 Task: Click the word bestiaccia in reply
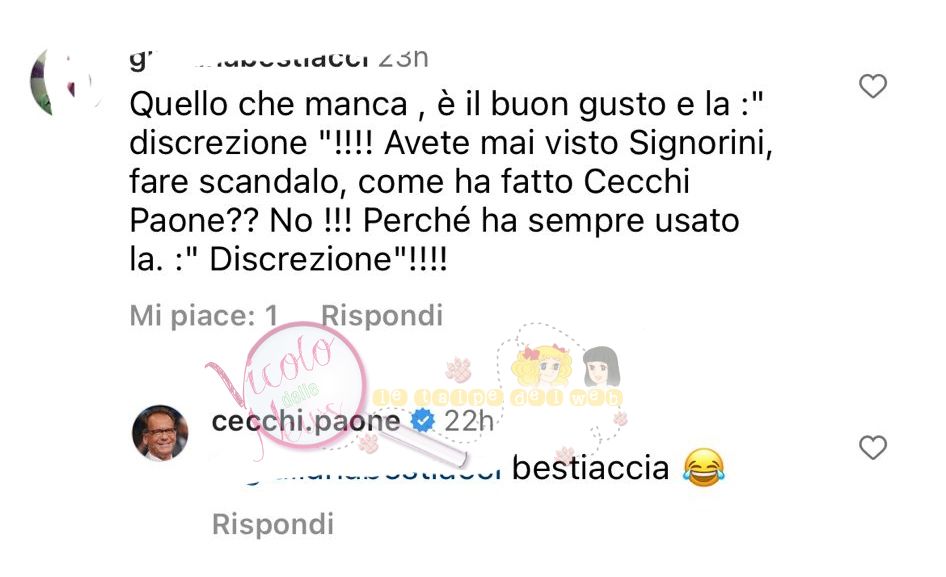pos(590,468)
